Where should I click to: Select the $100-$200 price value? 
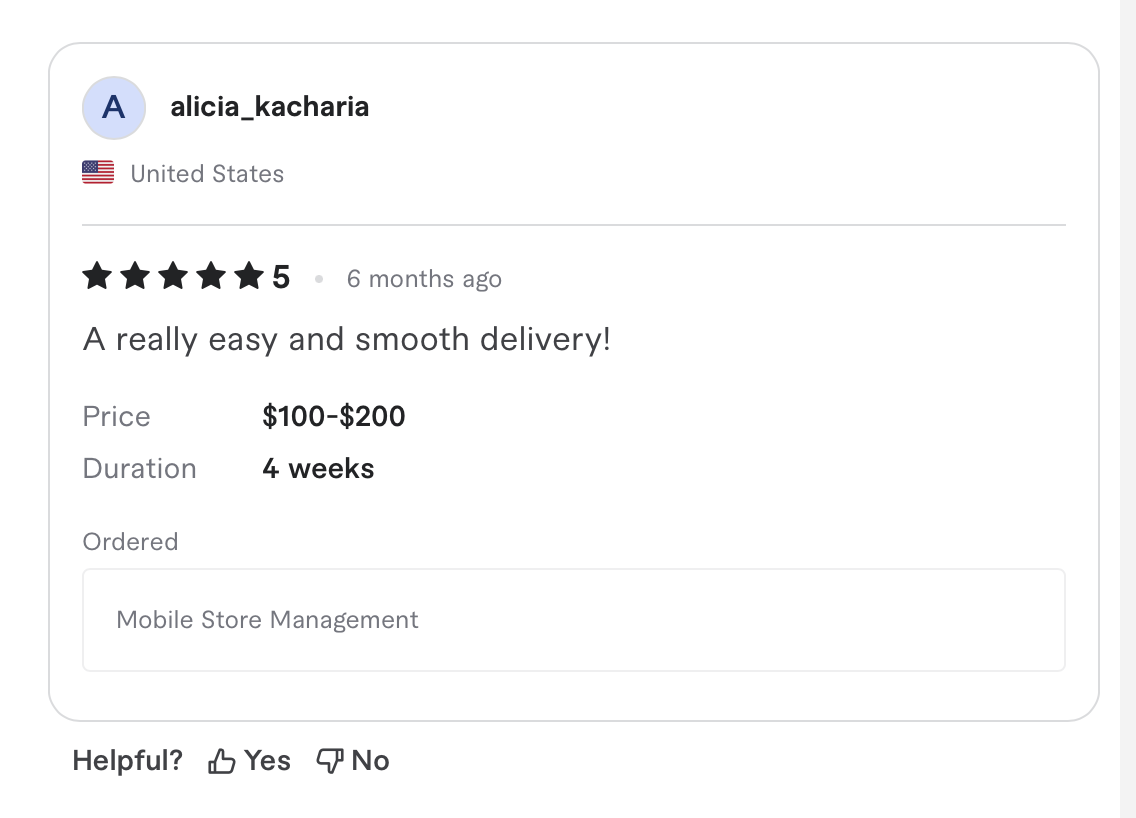click(x=333, y=416)
